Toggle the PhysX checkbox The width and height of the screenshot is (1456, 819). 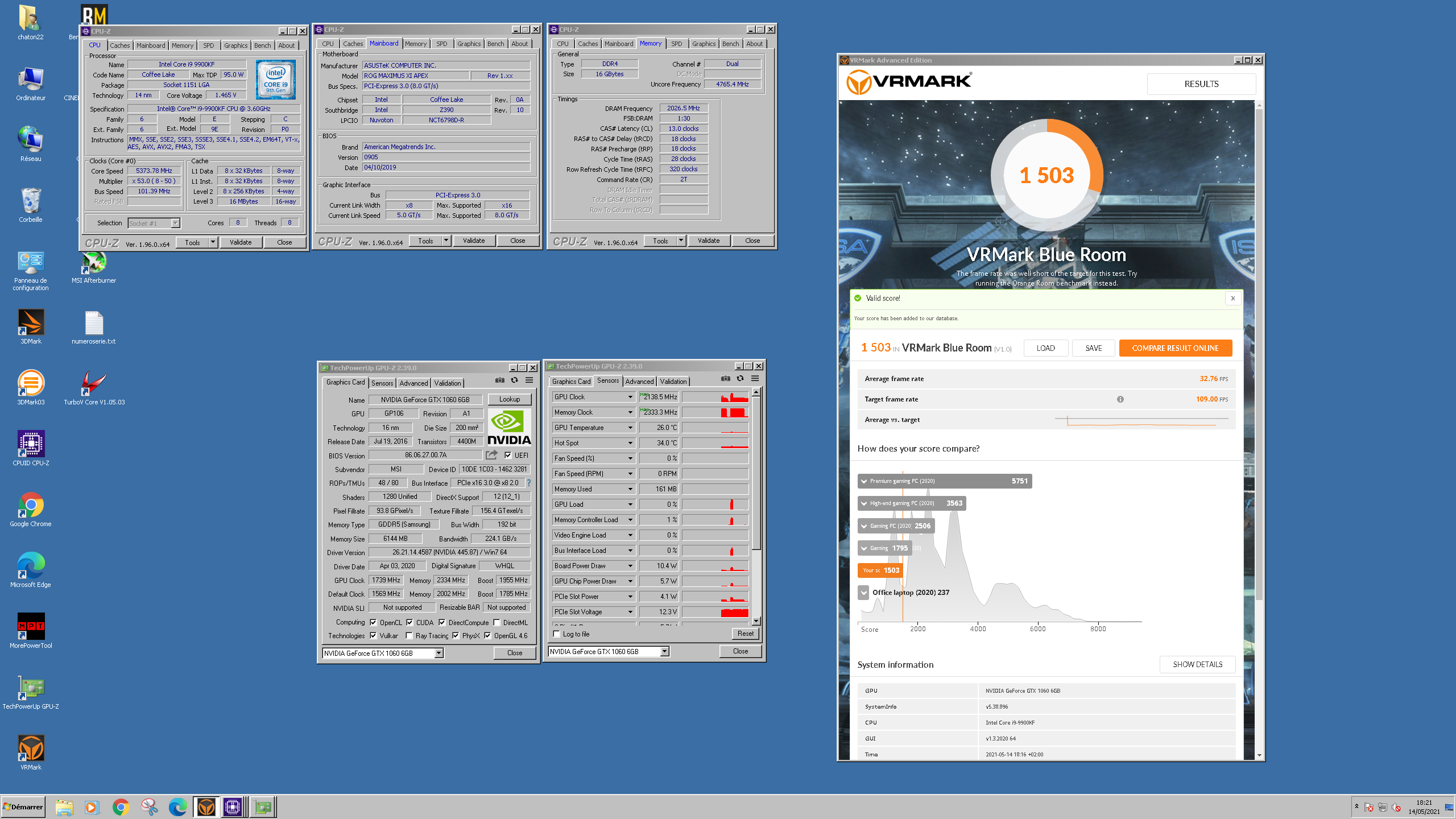(x=456, y=635)
